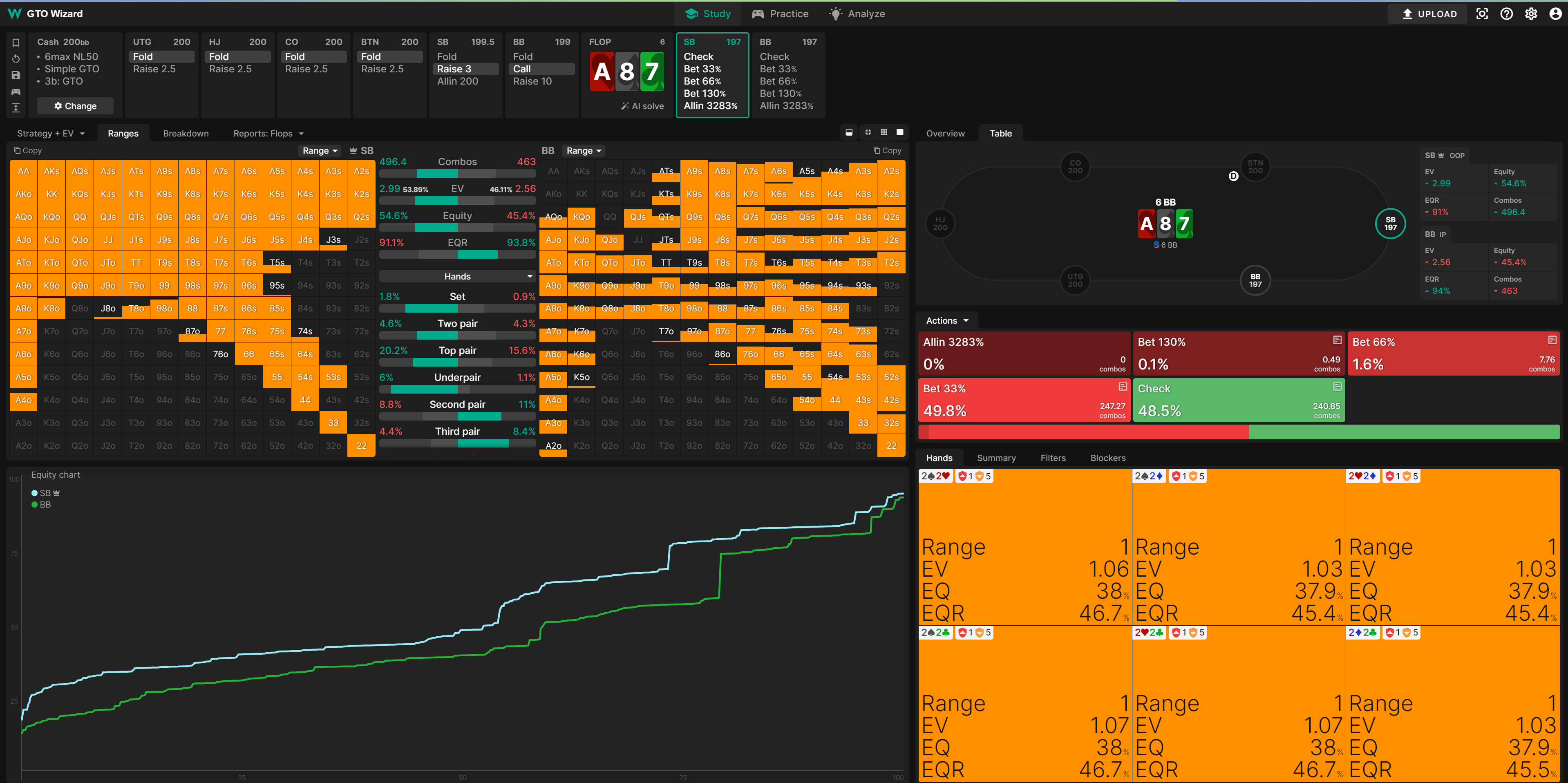Open the Actions dropdown
The width and height of the screenshot is (1568, 783).
[x=947, y=321]
